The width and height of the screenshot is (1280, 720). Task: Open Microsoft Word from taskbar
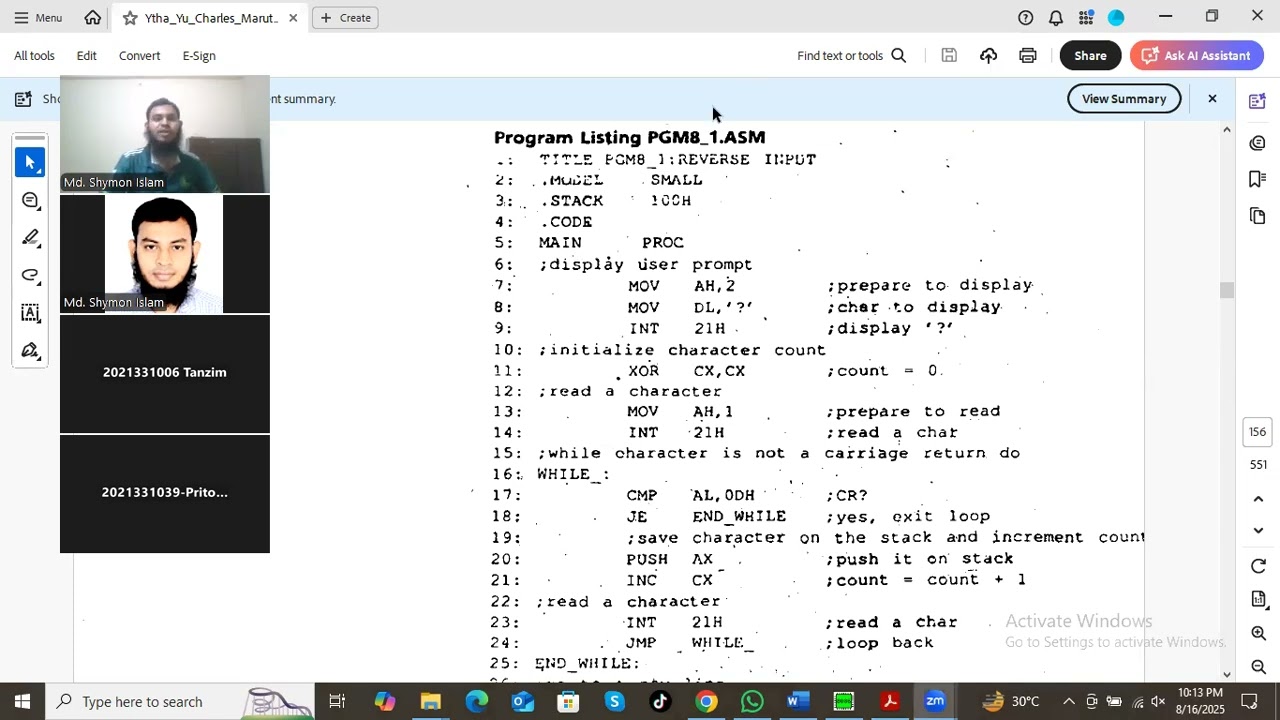click(797, 701)
